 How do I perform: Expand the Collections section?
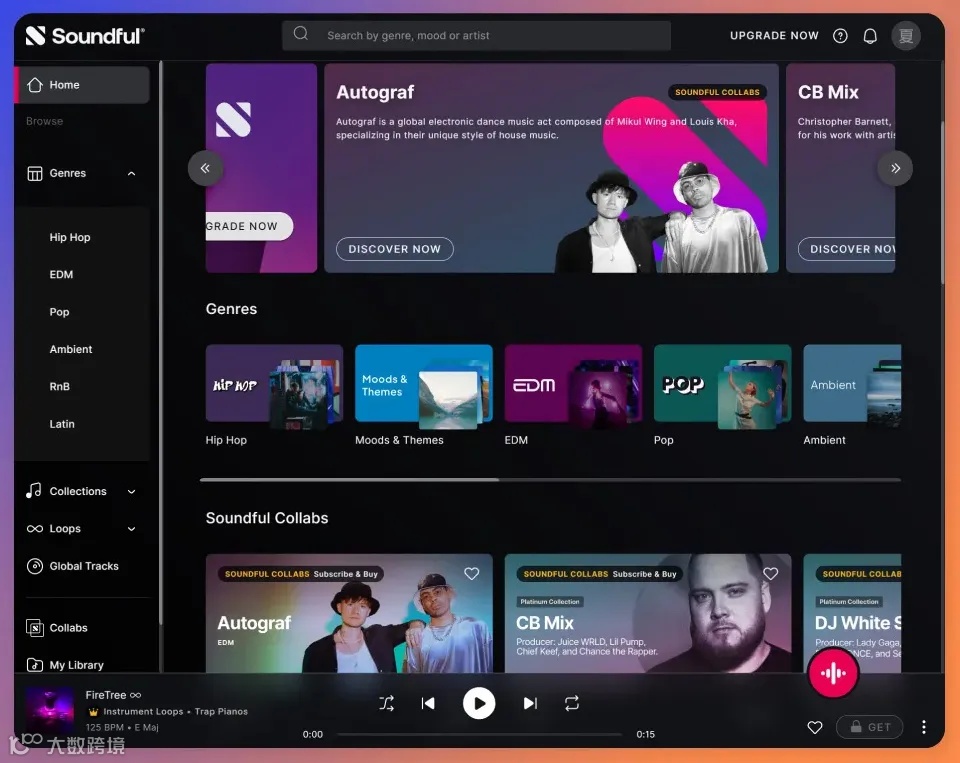tap(131, 491)
